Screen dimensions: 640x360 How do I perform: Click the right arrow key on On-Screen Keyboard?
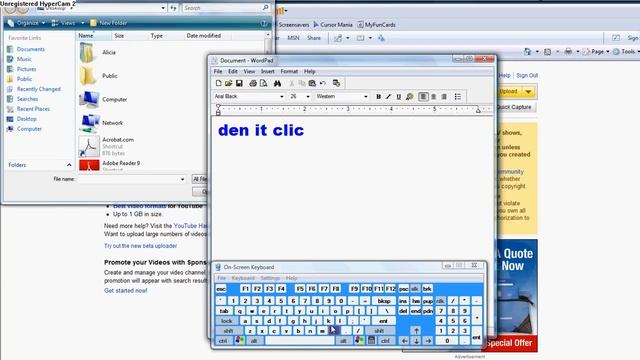428,340
